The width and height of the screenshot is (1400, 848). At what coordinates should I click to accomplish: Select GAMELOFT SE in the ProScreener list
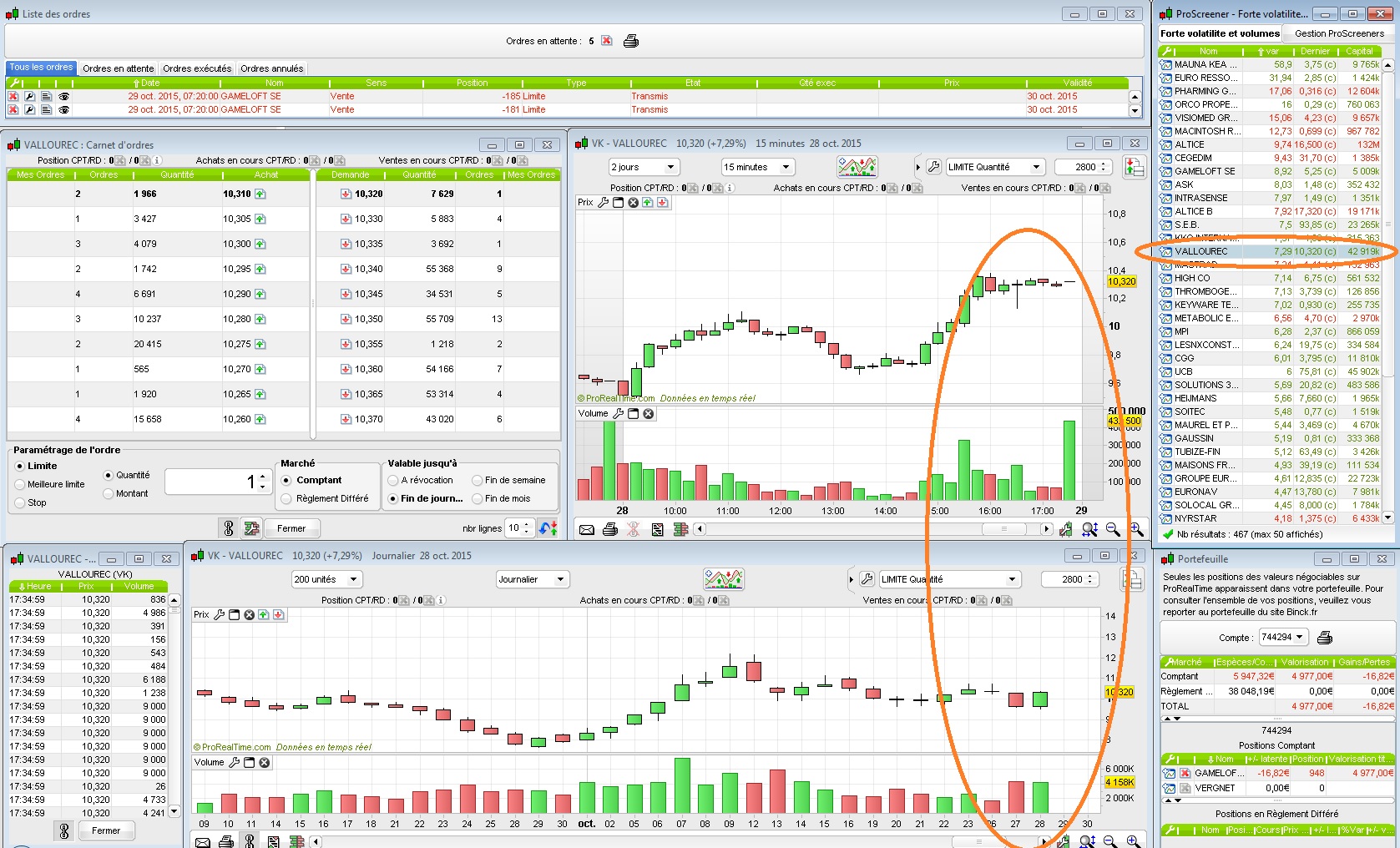(x=1270, y=171)
